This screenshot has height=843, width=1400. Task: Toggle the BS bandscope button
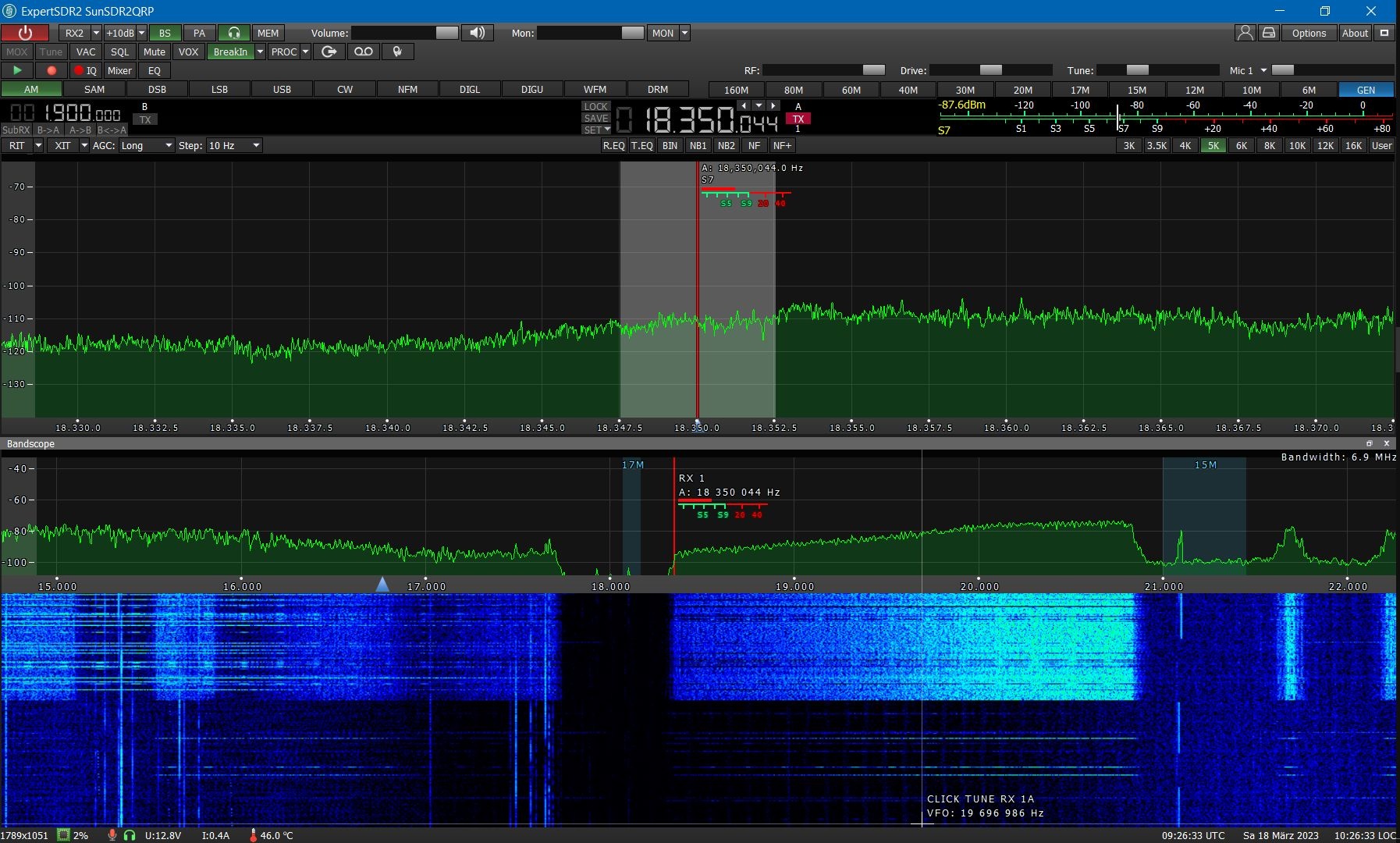click(165, 33)
